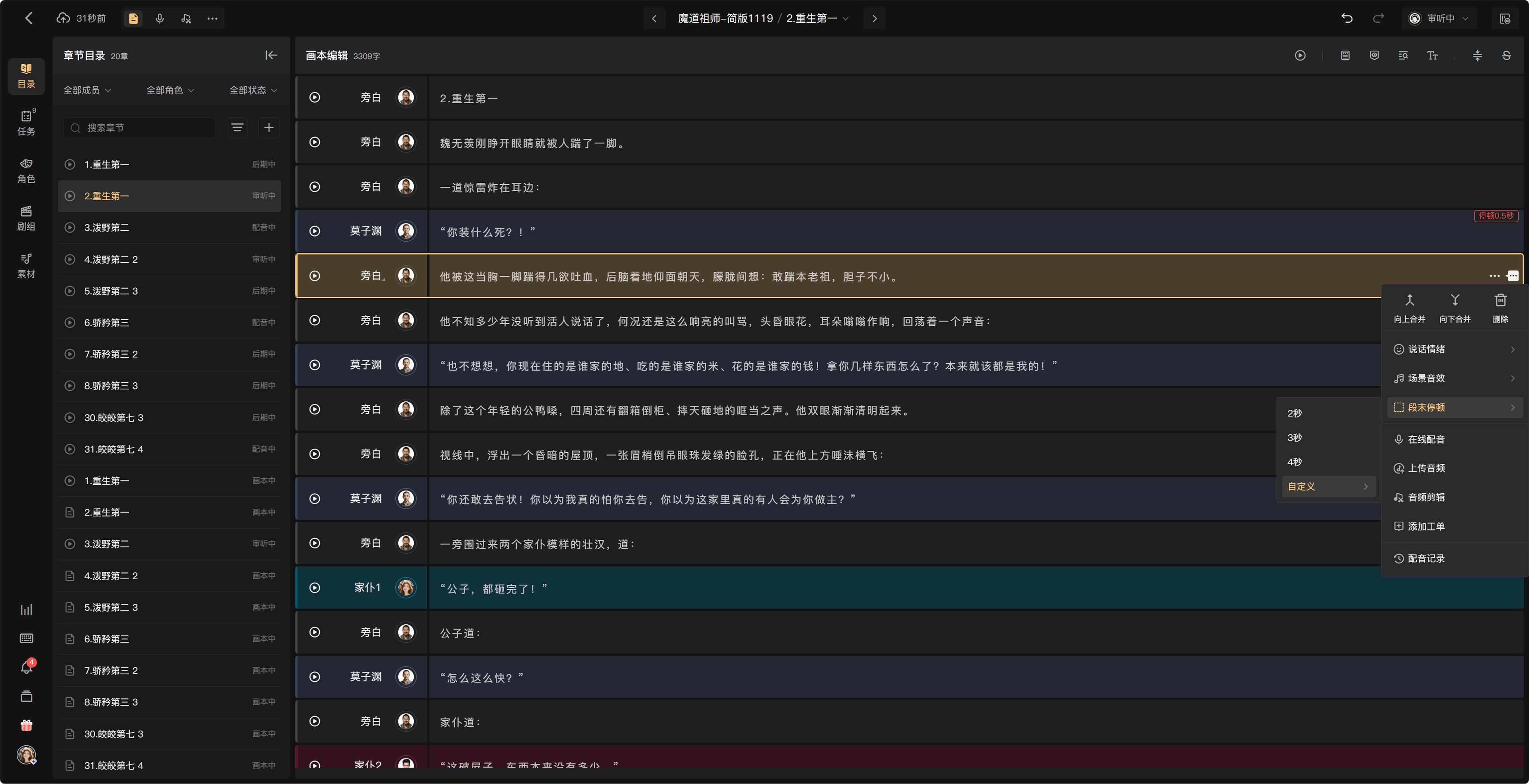Select the microphone recording icon in top toolbar

(160, 18)
